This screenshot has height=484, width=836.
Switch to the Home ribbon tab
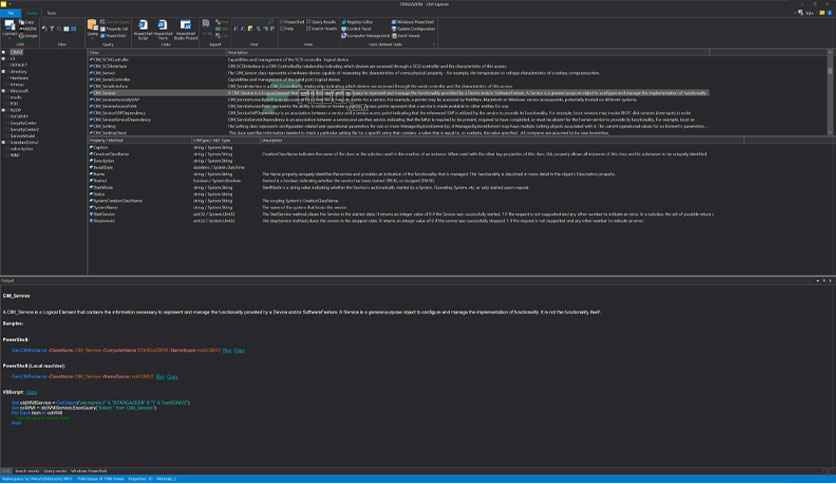pyautogui.click(x=31, y=13)
